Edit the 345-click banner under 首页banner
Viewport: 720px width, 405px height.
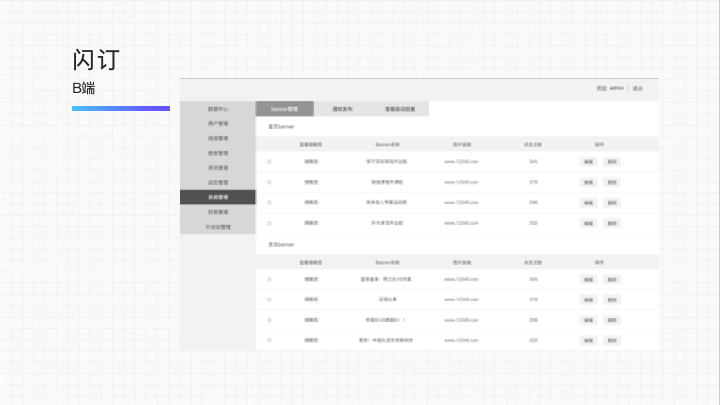pyautogui.click(x=588, y=162)
